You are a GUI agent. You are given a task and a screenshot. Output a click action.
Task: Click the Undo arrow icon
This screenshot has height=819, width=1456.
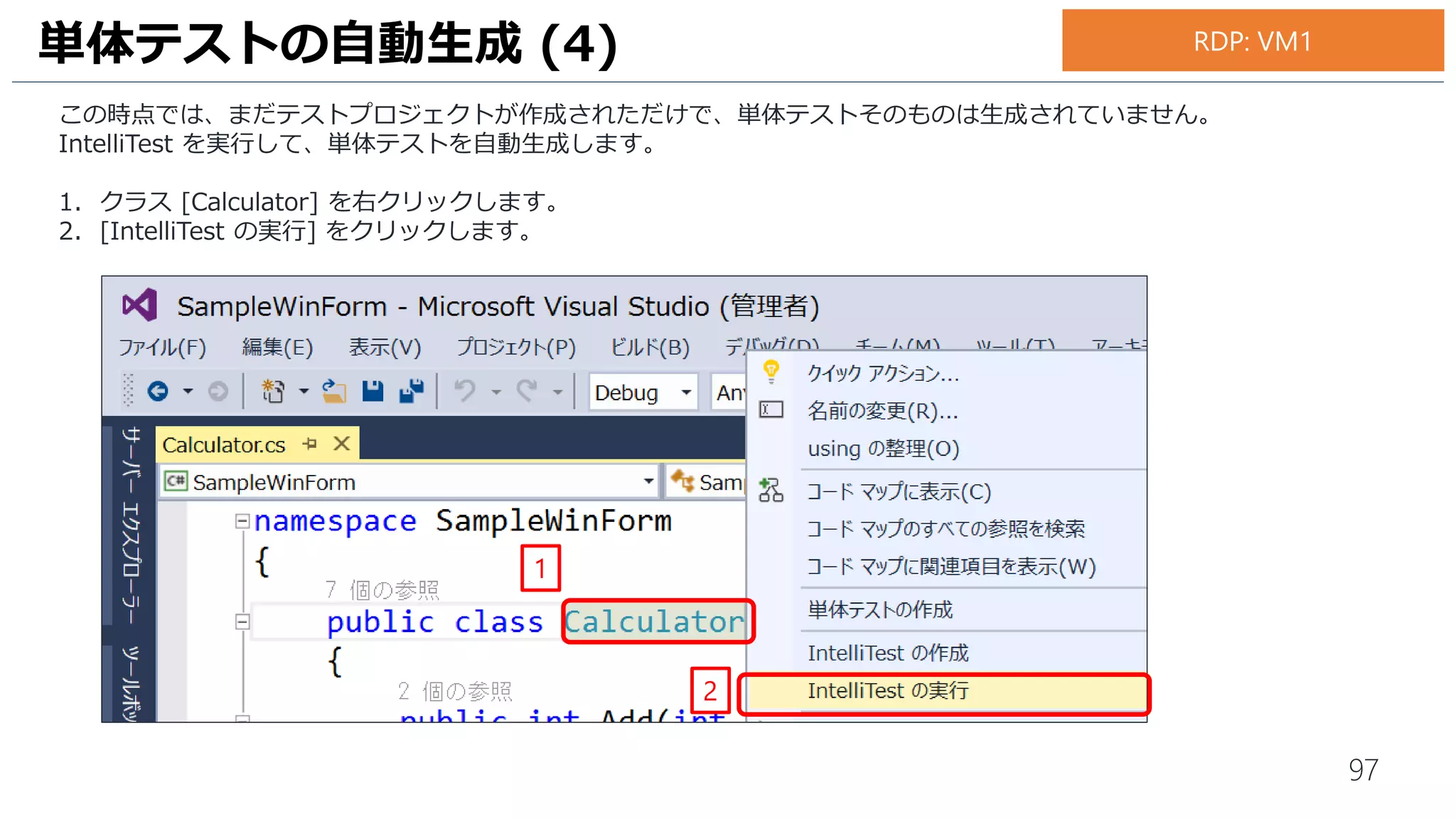tap(466, 390)
